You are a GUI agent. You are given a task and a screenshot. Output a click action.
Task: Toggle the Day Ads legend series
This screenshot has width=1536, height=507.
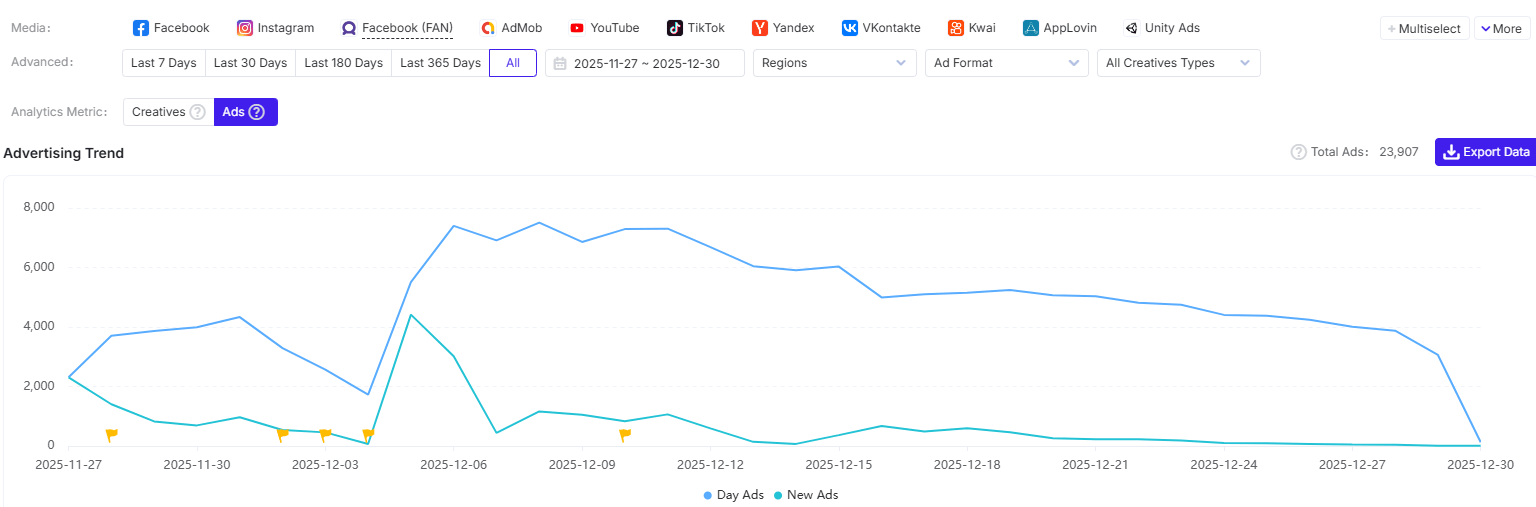(x=734, y=495)
